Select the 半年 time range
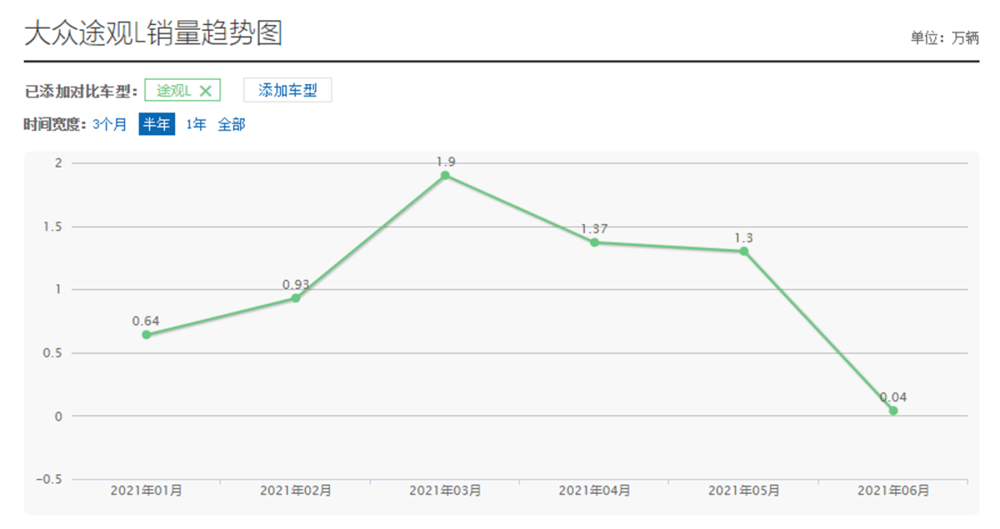The image size is (1000, 529). pyautogui.click(x=157, y=124)
